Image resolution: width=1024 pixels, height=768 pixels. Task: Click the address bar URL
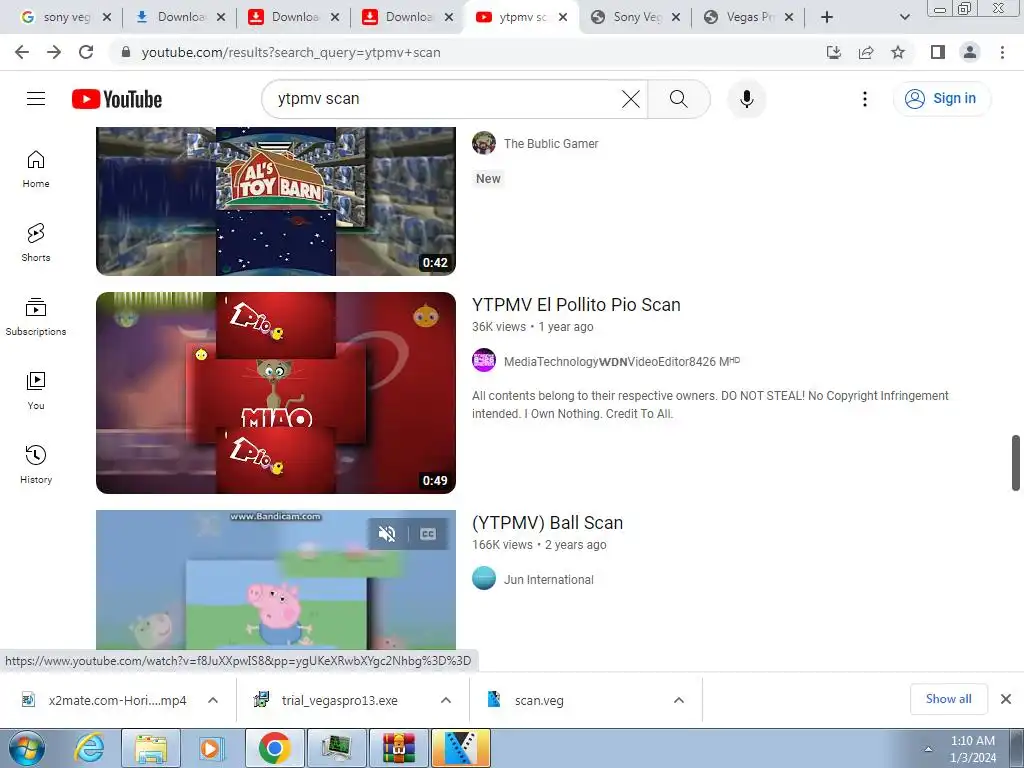(291, 52)
